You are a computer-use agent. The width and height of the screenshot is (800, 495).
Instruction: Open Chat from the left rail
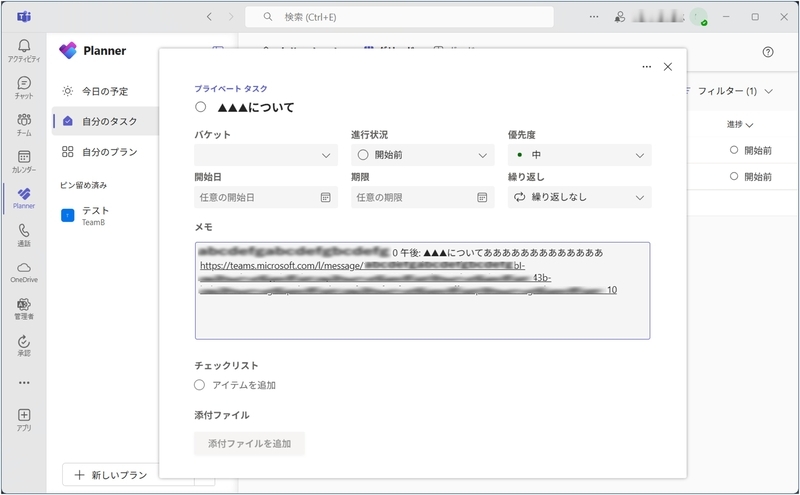click(23, 87)
